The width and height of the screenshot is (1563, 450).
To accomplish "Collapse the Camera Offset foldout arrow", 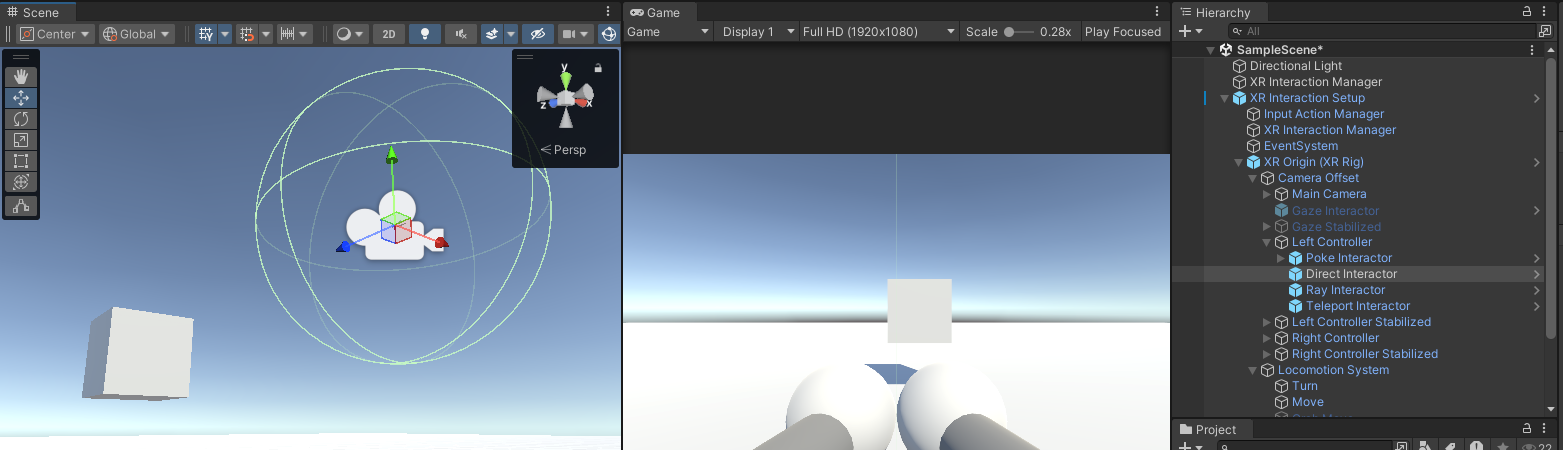I will click(1252, 178).
